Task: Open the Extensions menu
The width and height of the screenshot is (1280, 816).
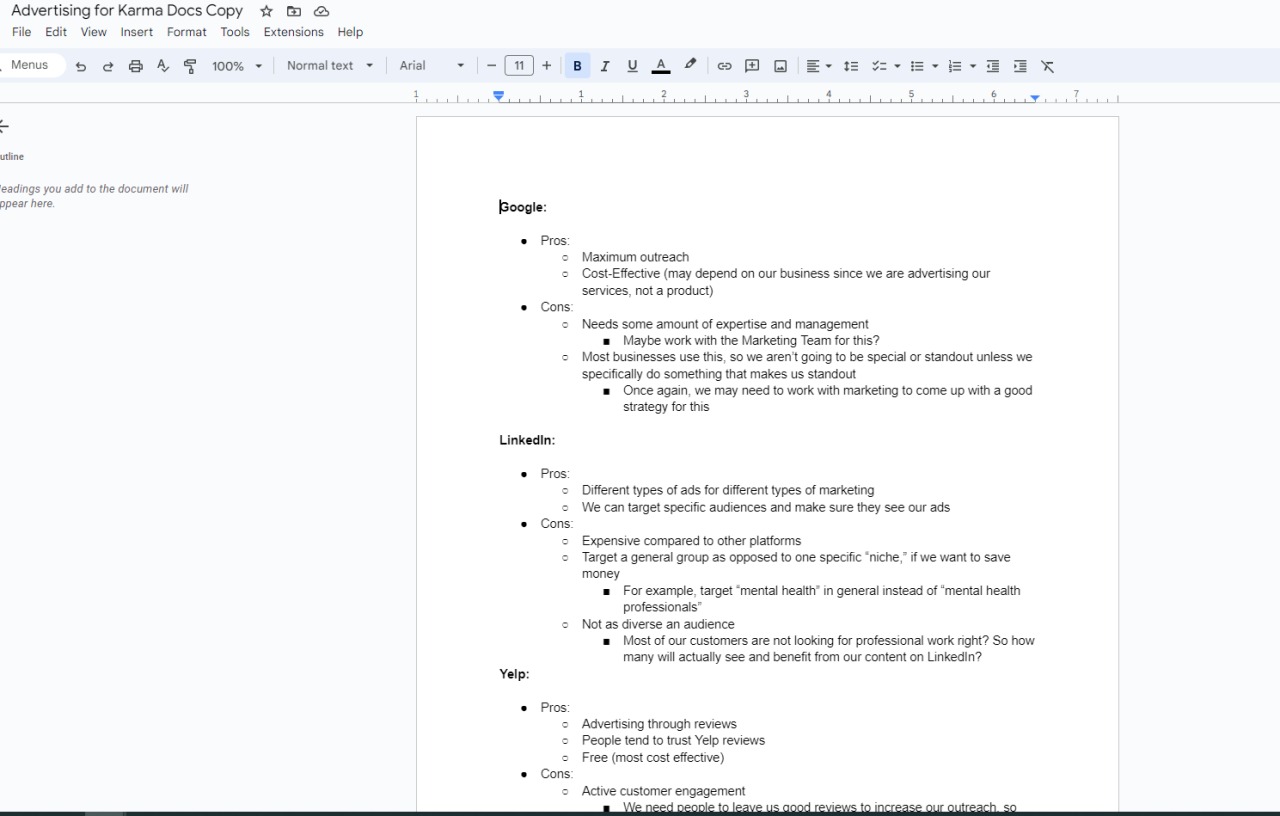Action: [294, 32]
